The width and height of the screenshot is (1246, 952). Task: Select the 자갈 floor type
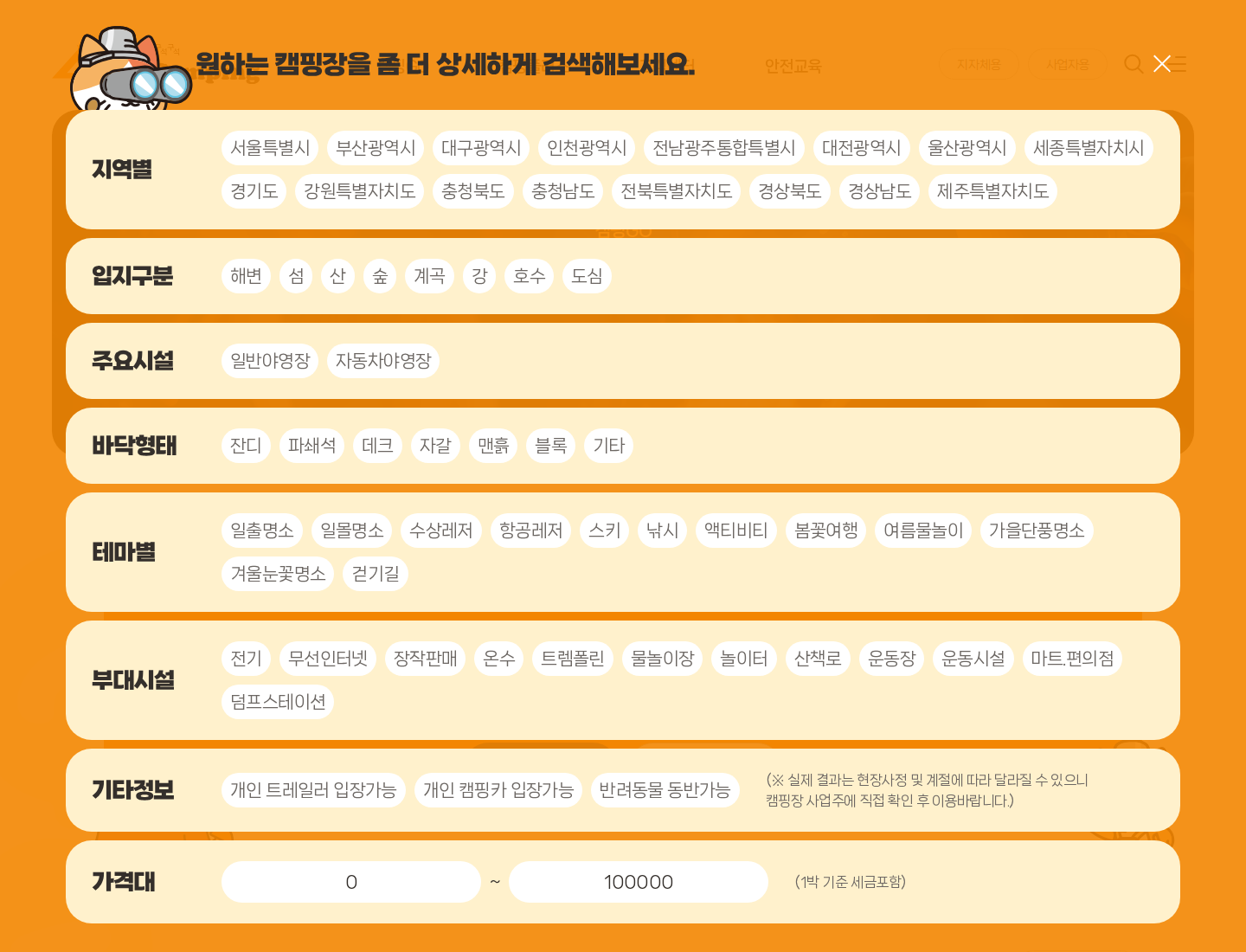click(436, 446)
